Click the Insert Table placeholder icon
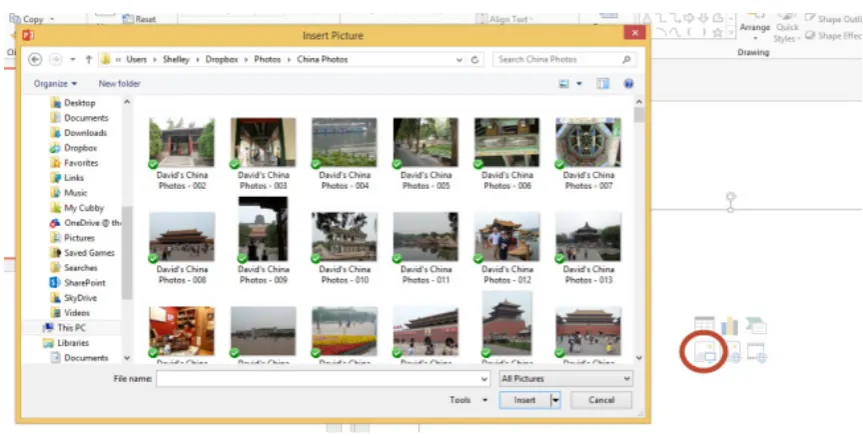Image resolution: width=863 pixels, height=438 pixels. pyautogui.click(x=704, y=325)
